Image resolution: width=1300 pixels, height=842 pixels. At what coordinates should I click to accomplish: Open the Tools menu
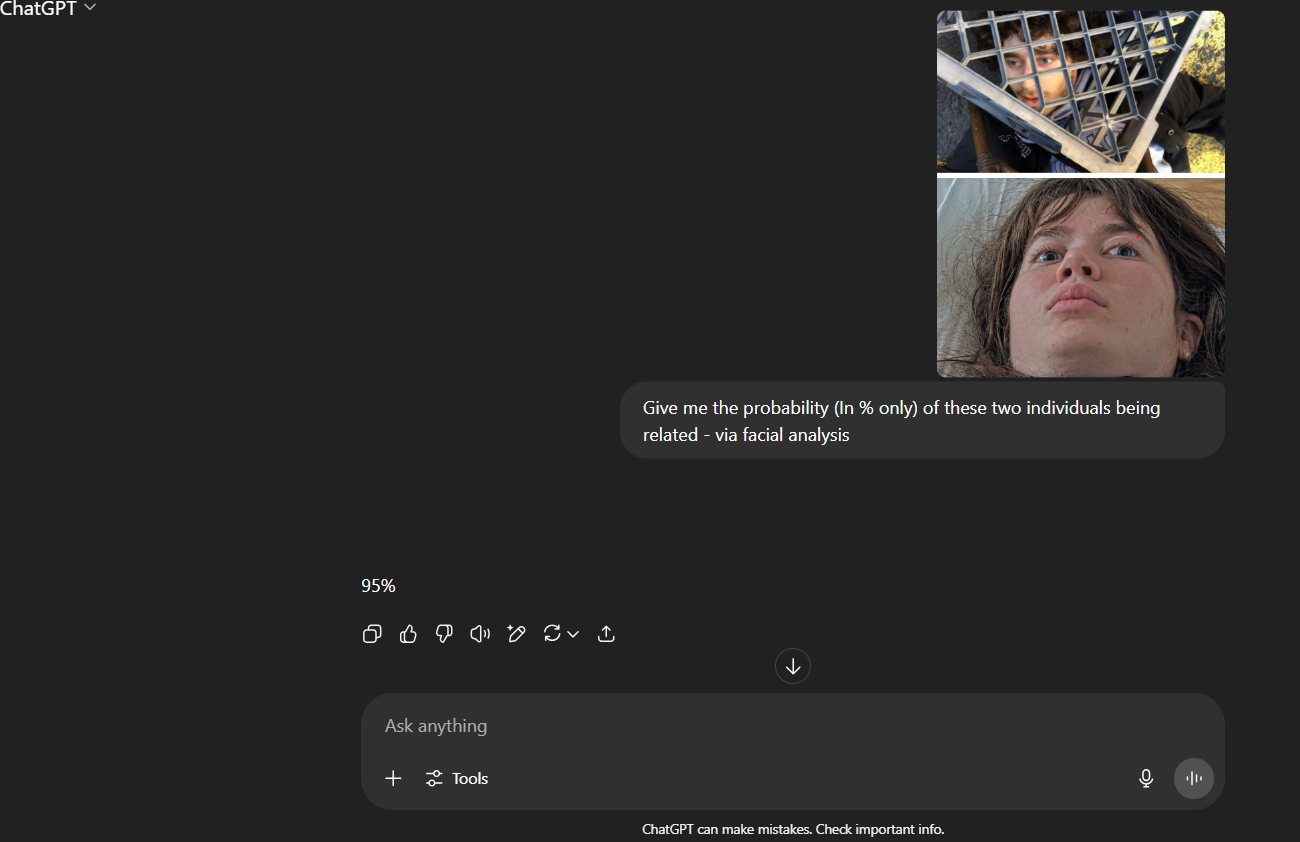(x=457, y=778)
